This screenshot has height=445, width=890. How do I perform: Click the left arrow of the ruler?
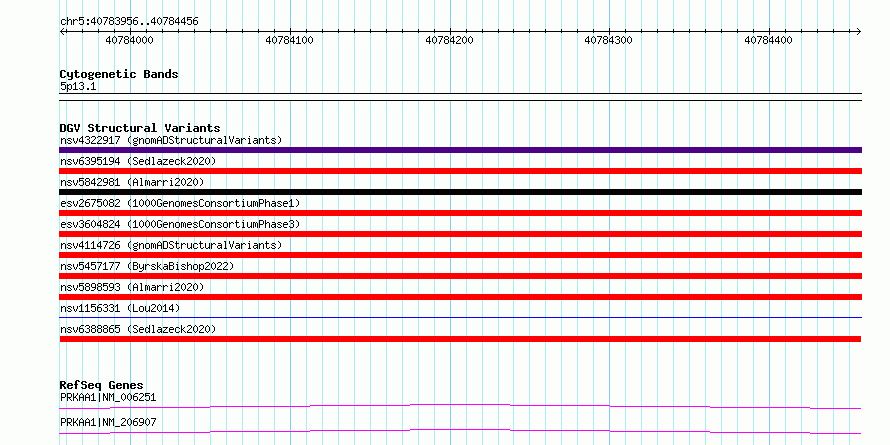(x=62, y=31)
